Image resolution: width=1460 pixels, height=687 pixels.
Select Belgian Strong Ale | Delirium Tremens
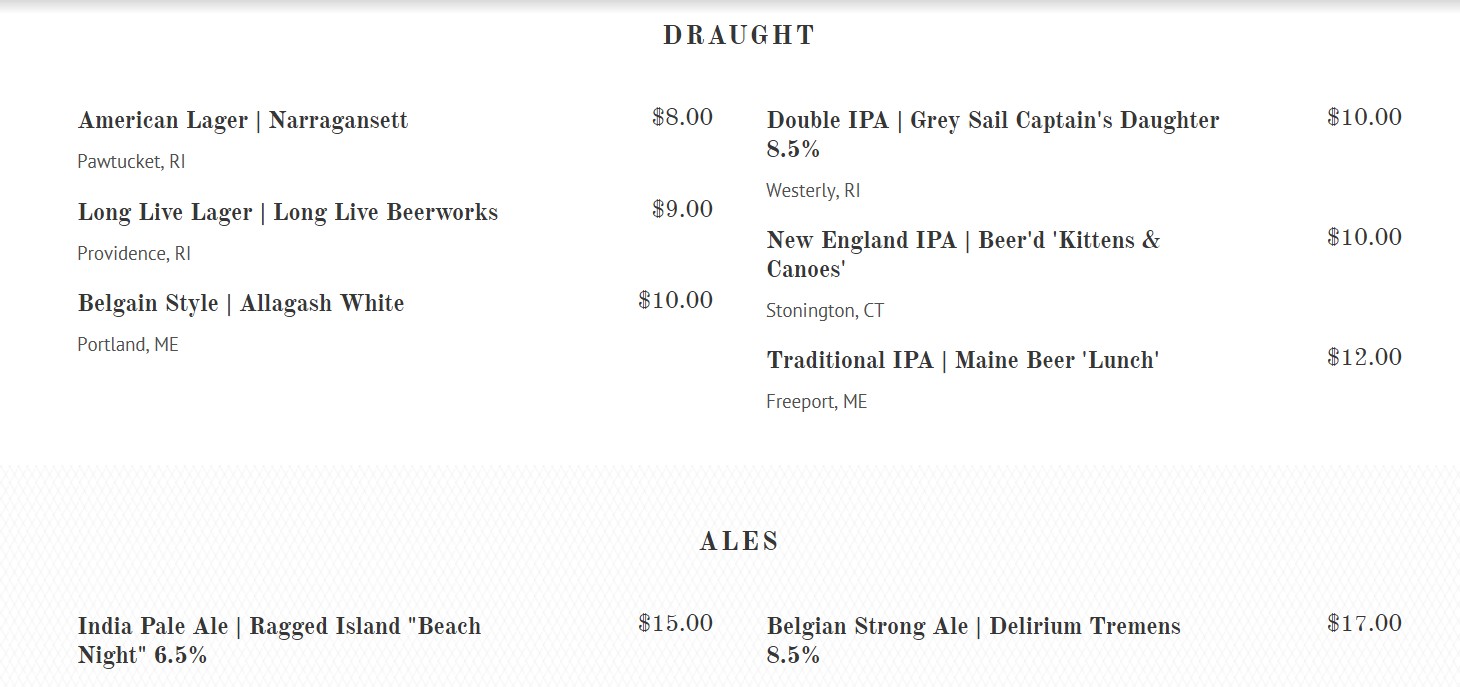(973, 627)
